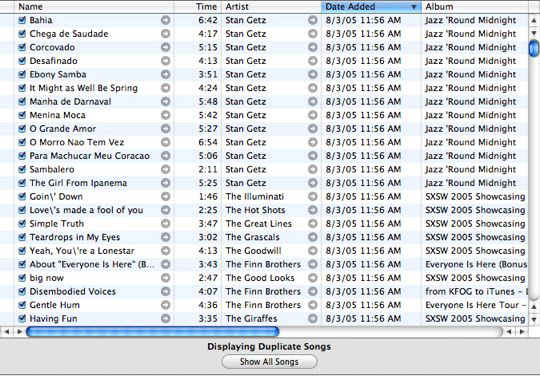Click the arrow next to It Might as Well Be Spring

(x=166, y=88)
